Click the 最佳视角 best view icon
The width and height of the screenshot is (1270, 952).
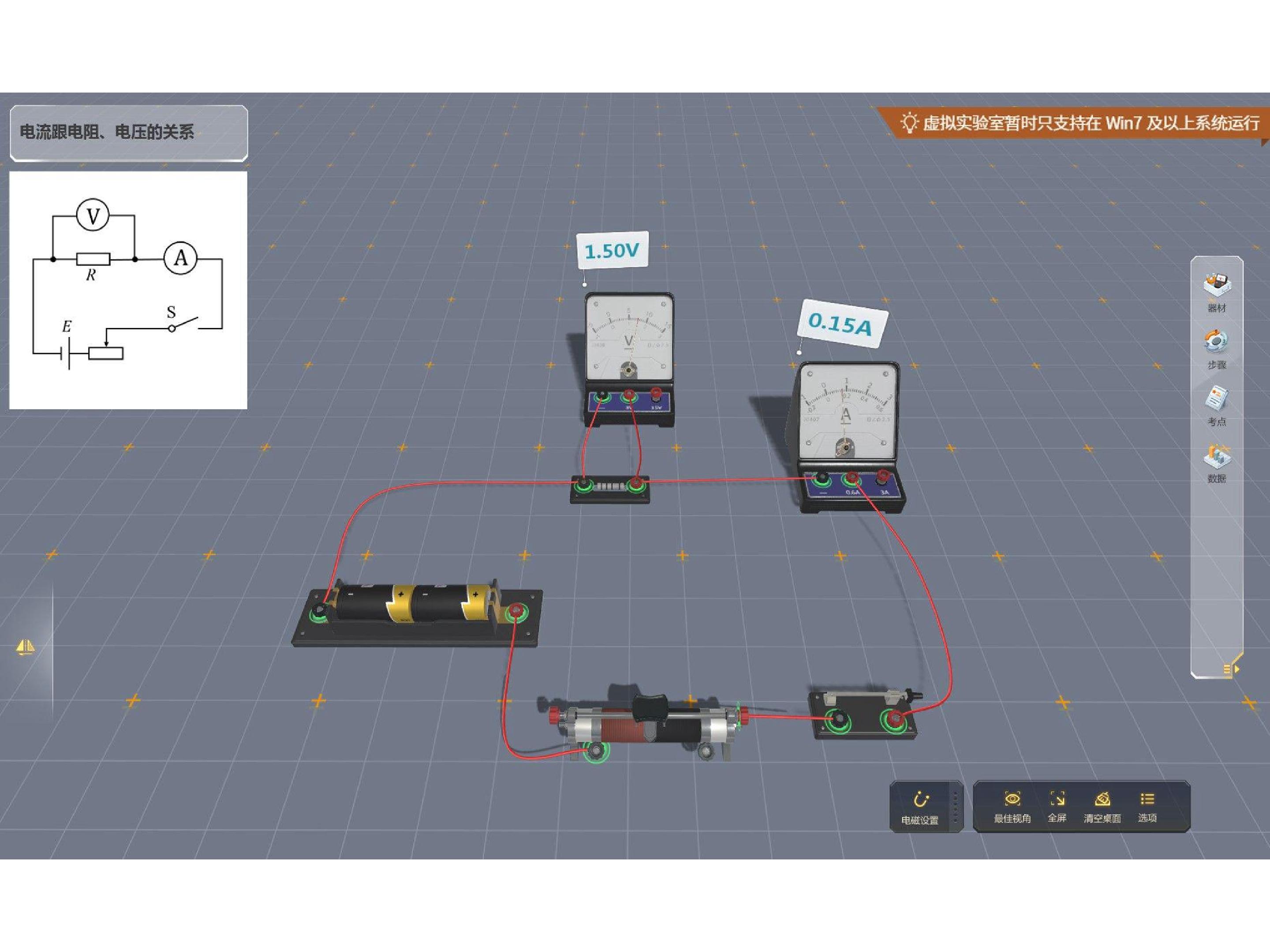(x=1012, y=807)
